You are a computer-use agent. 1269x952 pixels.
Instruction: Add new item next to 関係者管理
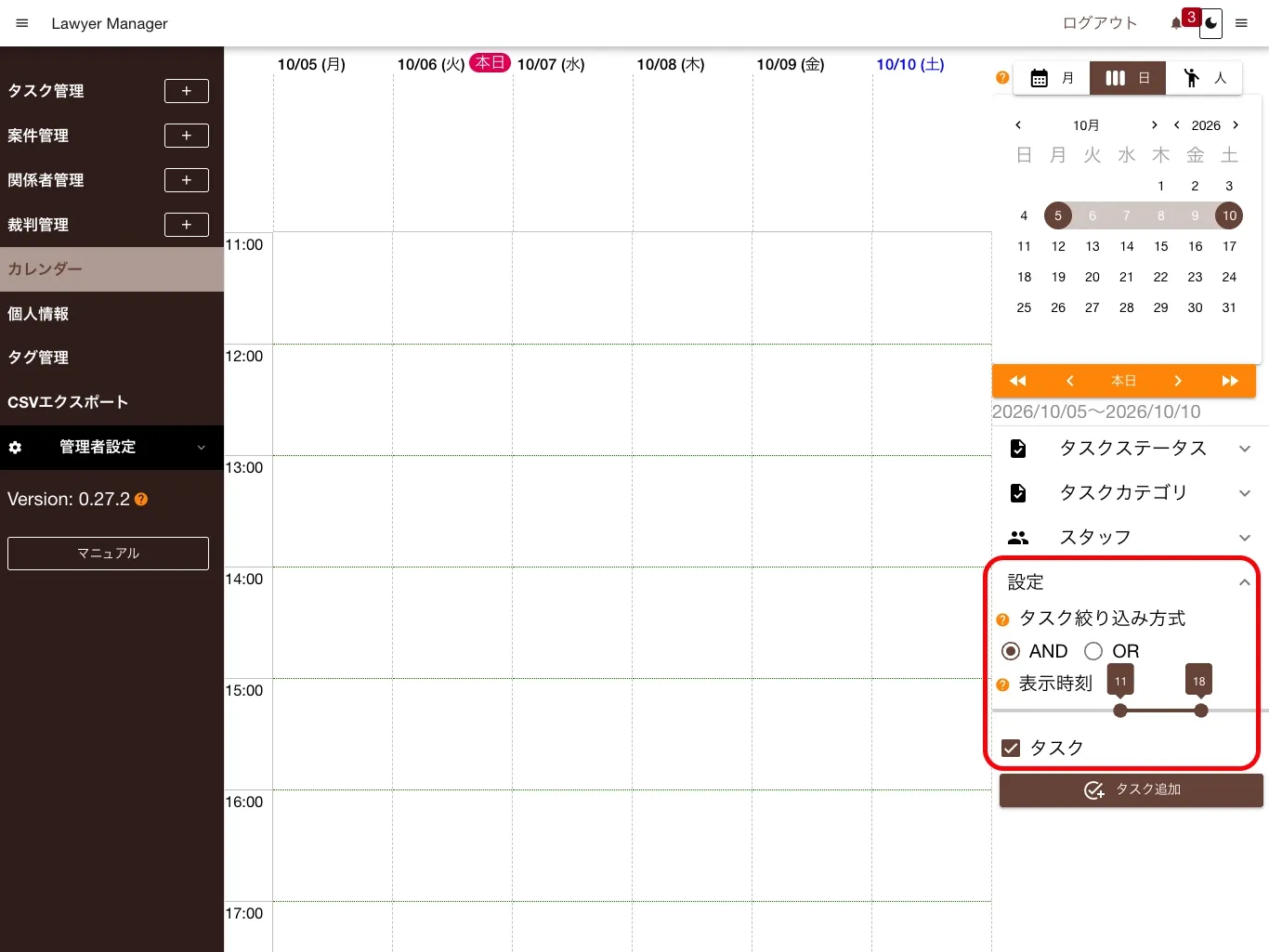[x=187, y=180]
